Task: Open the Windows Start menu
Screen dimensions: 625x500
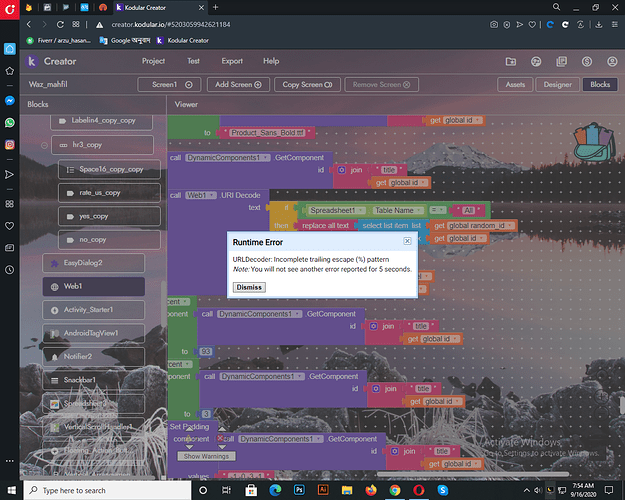Action: pos(12,490)
